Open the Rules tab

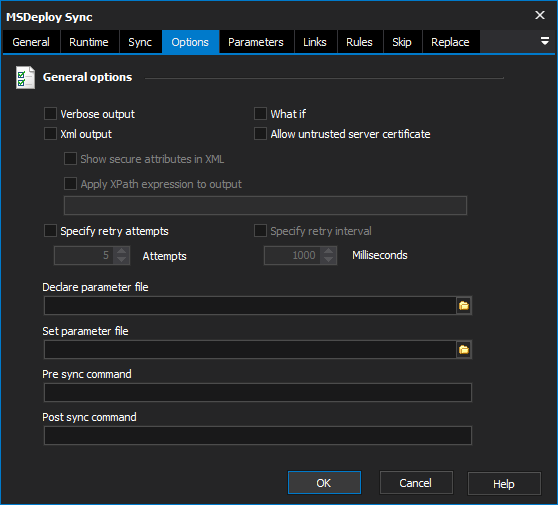[360, 42]
